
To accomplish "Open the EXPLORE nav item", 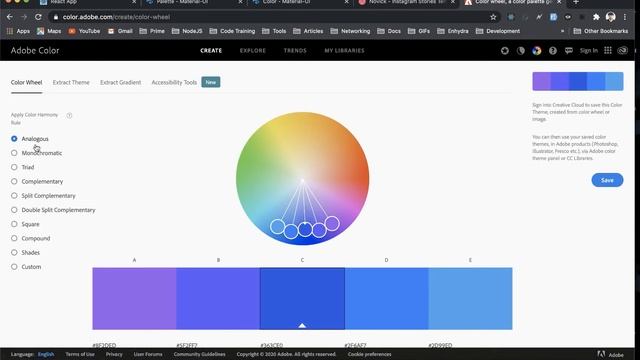I will [x=253, y=51].
